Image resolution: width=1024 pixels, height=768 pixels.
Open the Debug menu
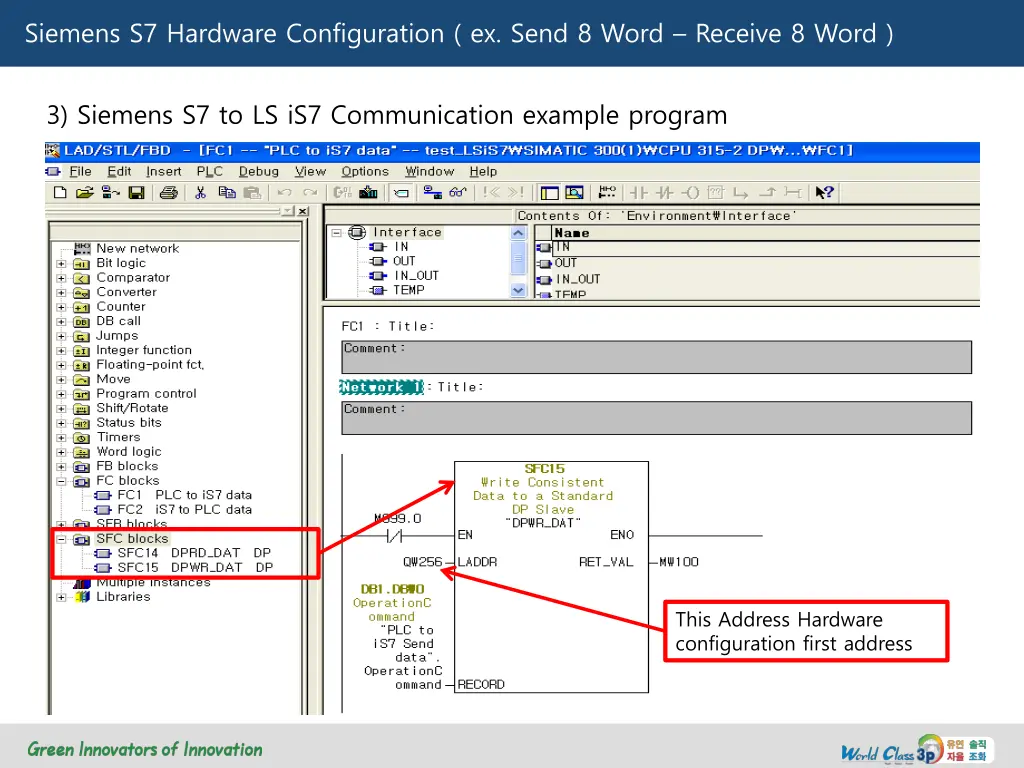(x=259, y=171)
